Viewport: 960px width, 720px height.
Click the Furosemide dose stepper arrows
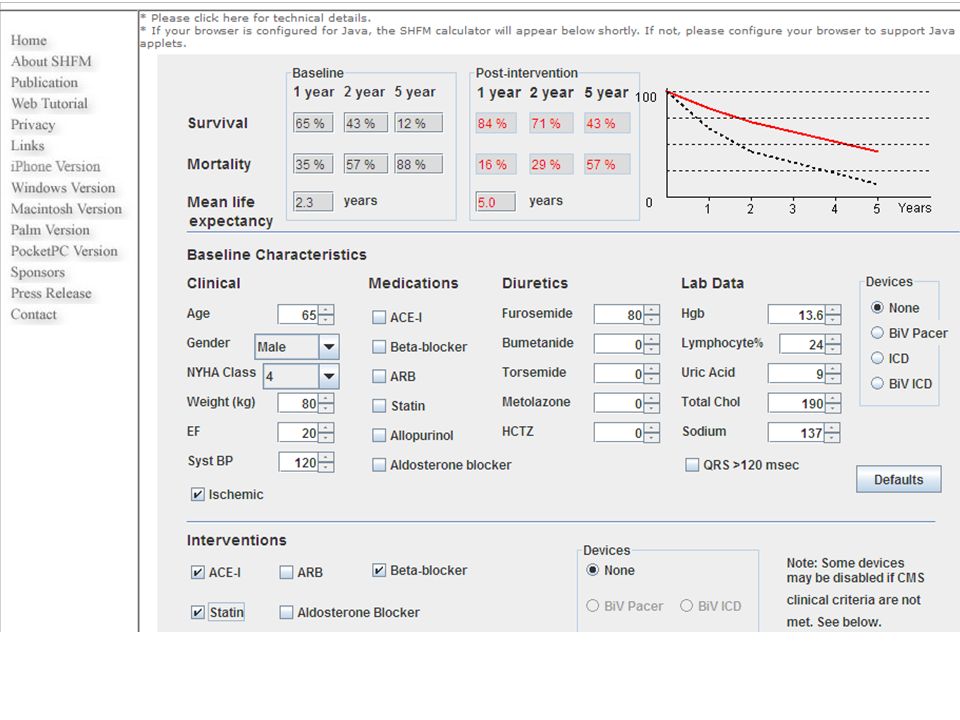coord(652,315)
